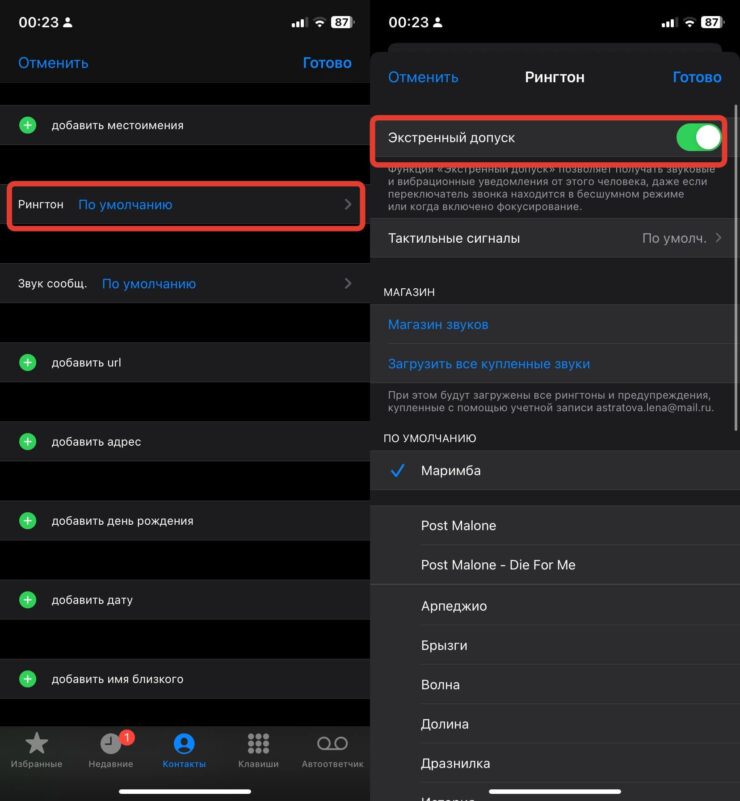The image size is (740, 801).
Task: Switch to the Клавиши keypad tab
Action: coord(258,750)
